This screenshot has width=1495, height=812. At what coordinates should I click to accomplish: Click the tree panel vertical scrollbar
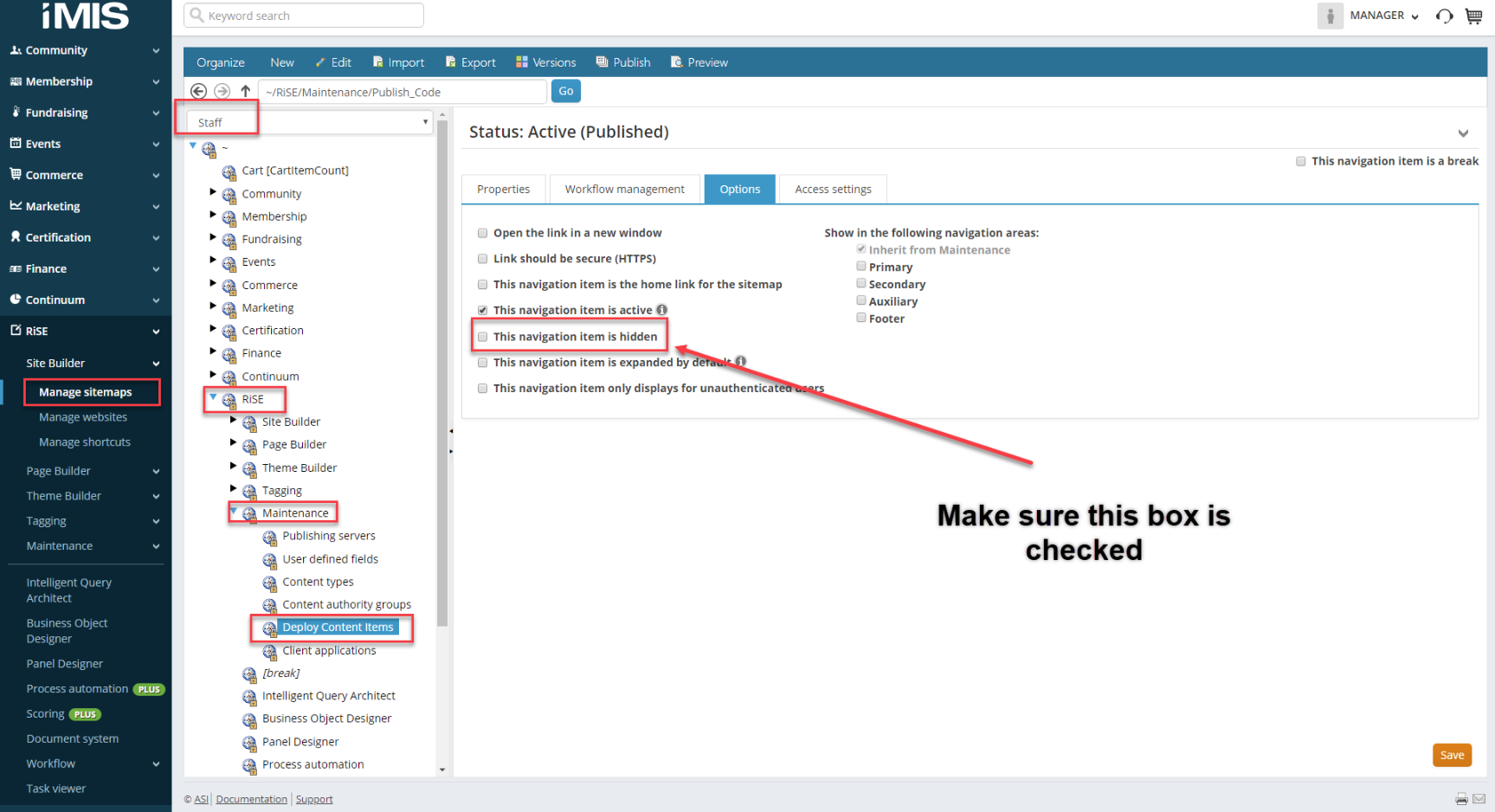442,372
